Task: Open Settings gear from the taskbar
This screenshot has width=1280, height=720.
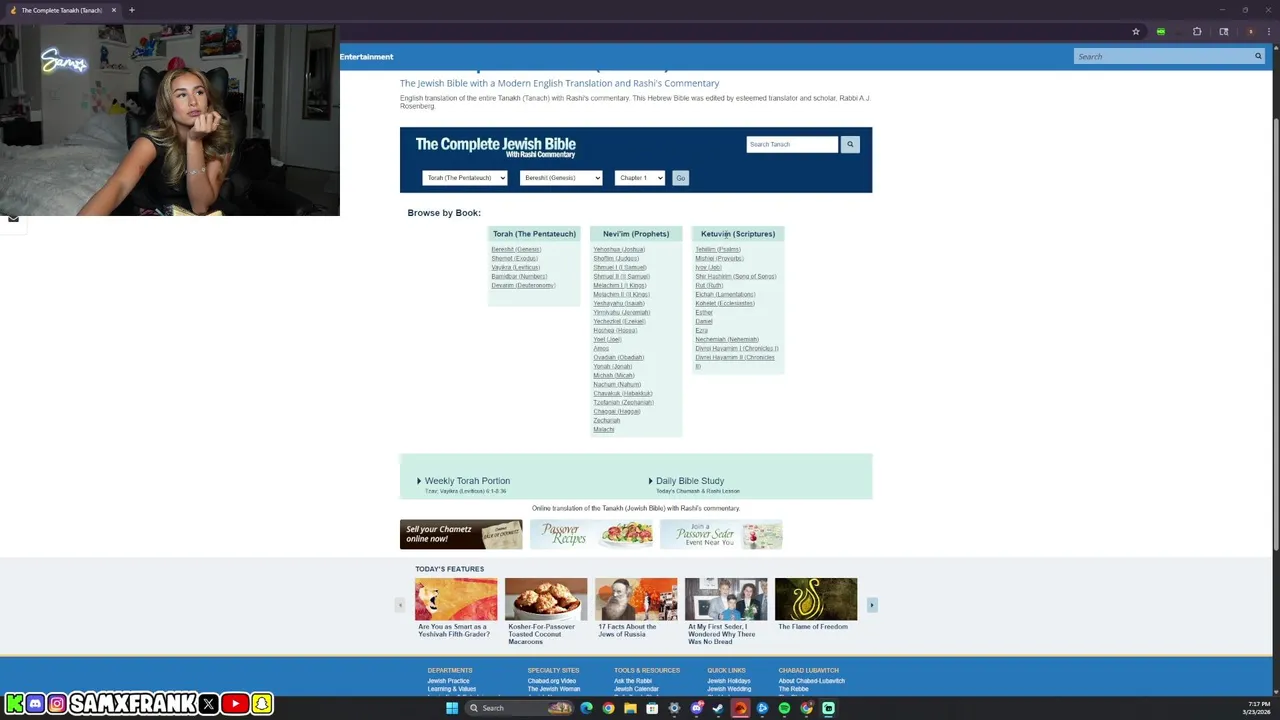Action: [x=674, y=708]
